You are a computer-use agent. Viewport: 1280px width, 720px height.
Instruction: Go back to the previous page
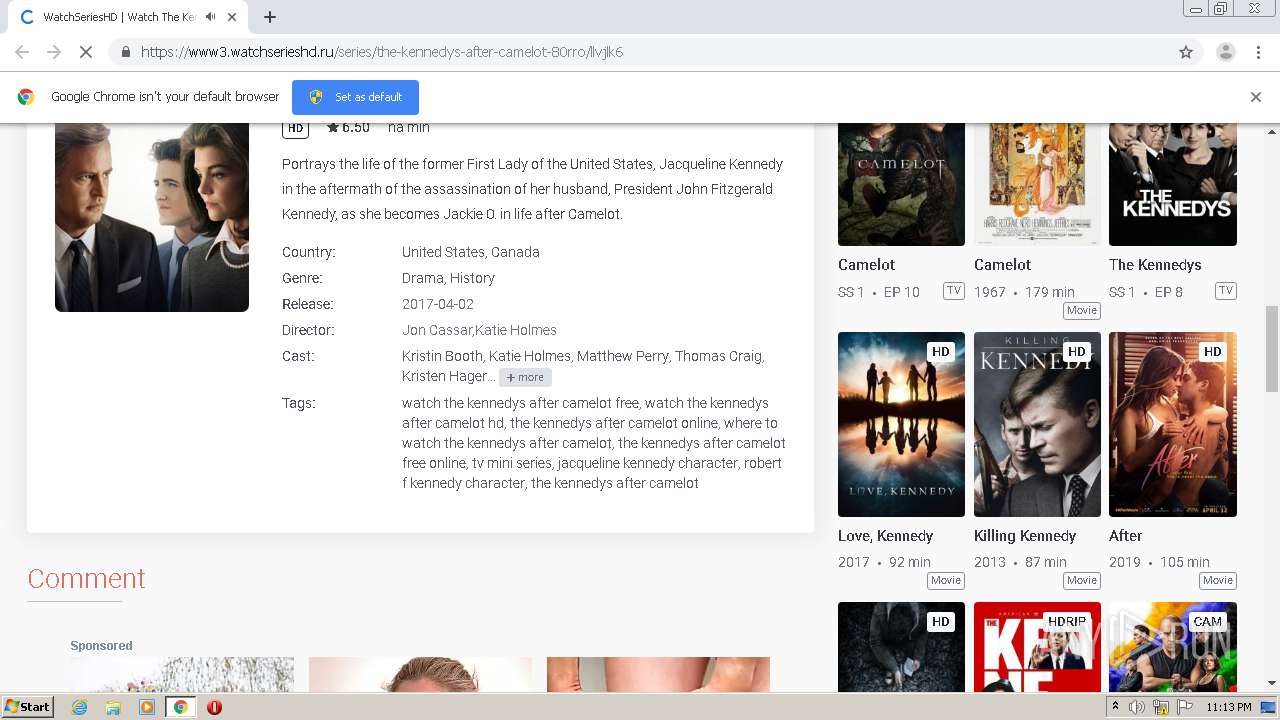click(22, 52)
